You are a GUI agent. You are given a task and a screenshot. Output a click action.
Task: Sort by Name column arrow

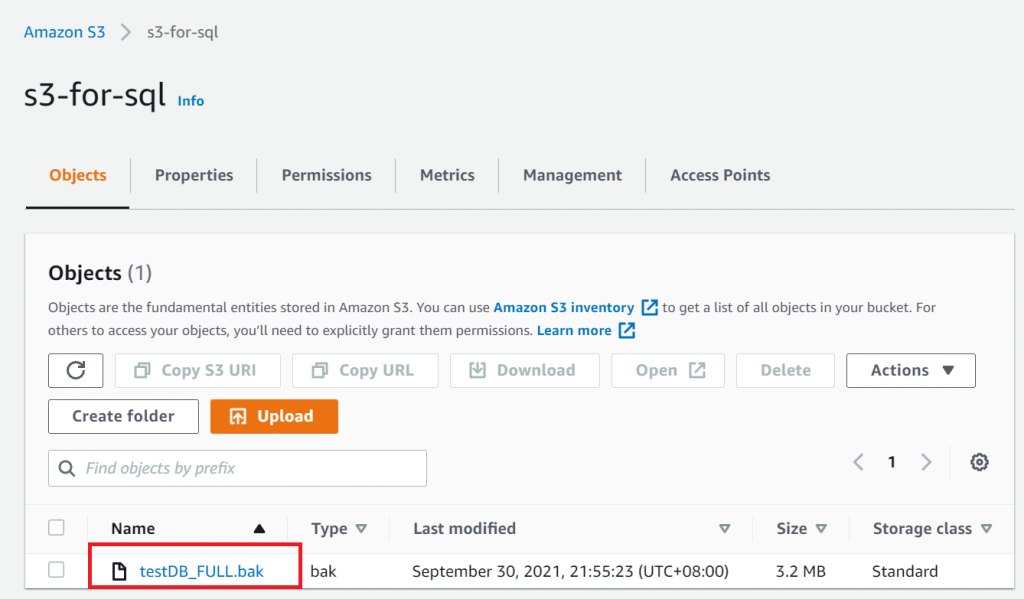coord(259,528)
